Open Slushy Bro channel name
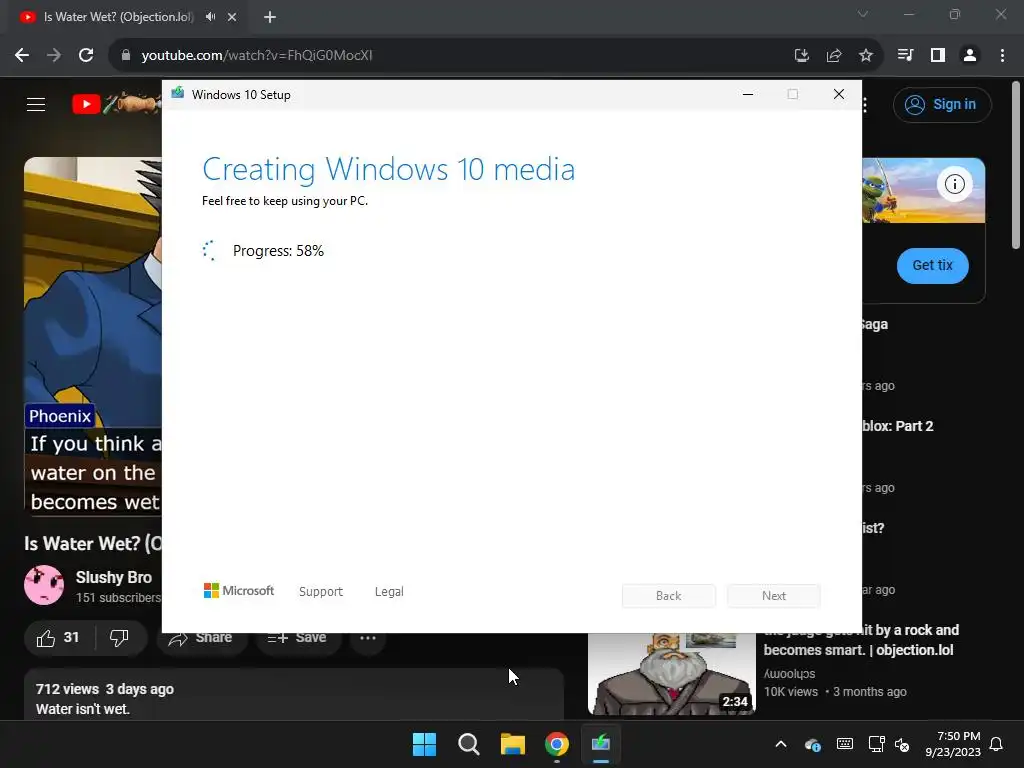The height and width of the screenshot is (768, 1024). coord(114,577)
